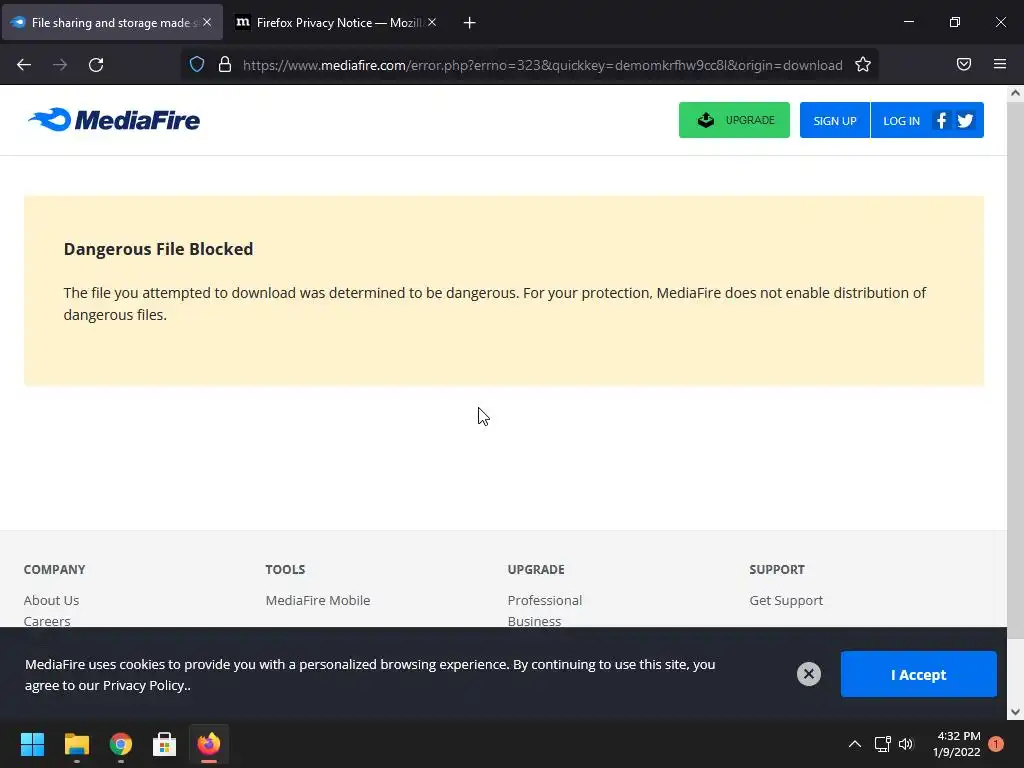Open the Save to Pocket icon
Viewport: 1024px width, 768px height.
coord(963,64)
